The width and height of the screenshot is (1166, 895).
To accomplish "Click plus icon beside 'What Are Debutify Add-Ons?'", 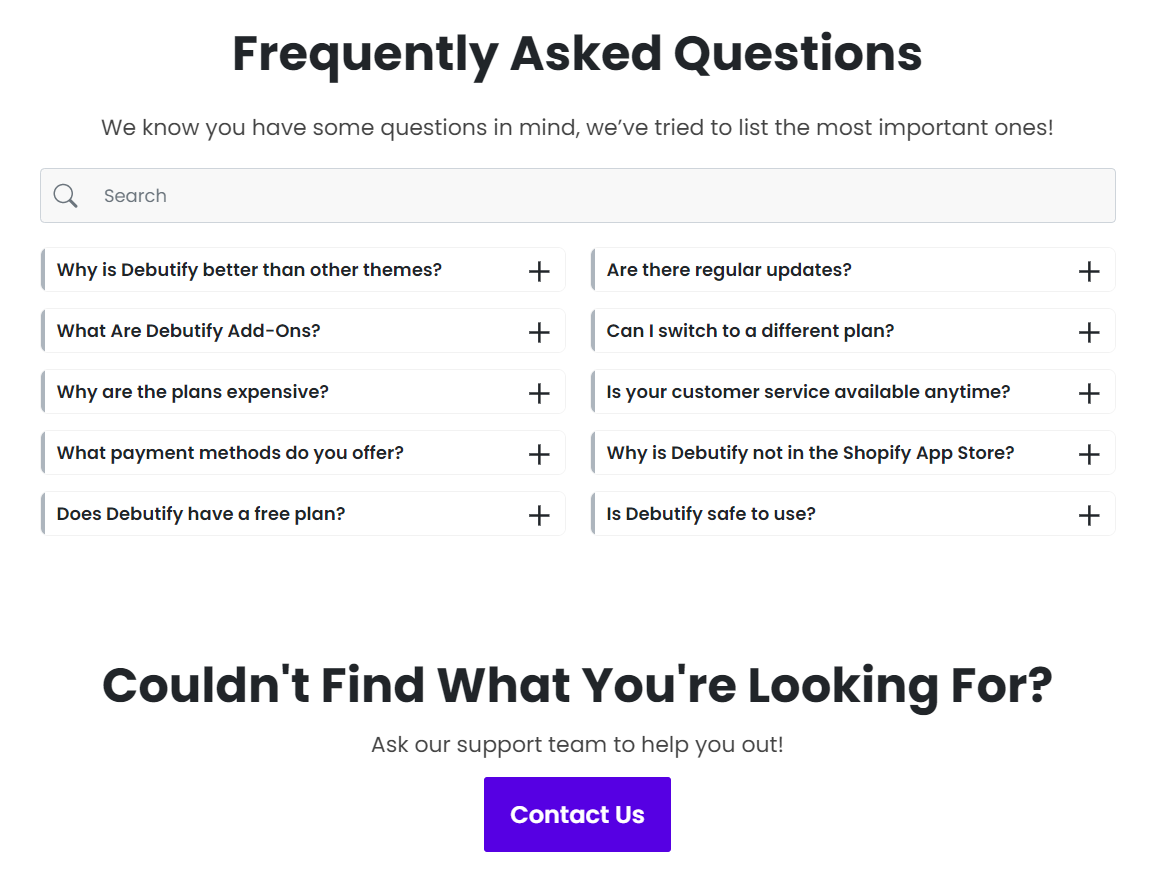I will click(x=539, y=332).
